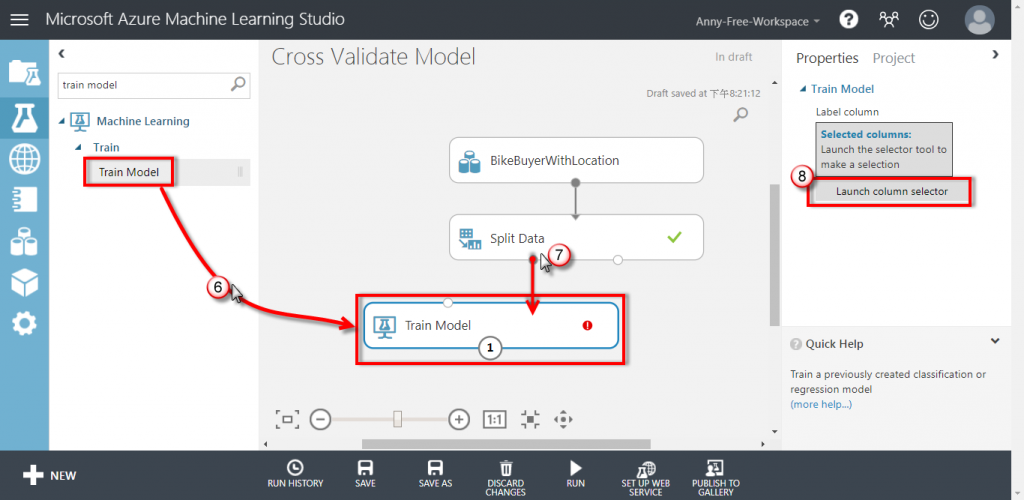Open the Experiments flask sidebar icon
Image resolution: width=1024 pixels, height=500 pixels.
24,116
